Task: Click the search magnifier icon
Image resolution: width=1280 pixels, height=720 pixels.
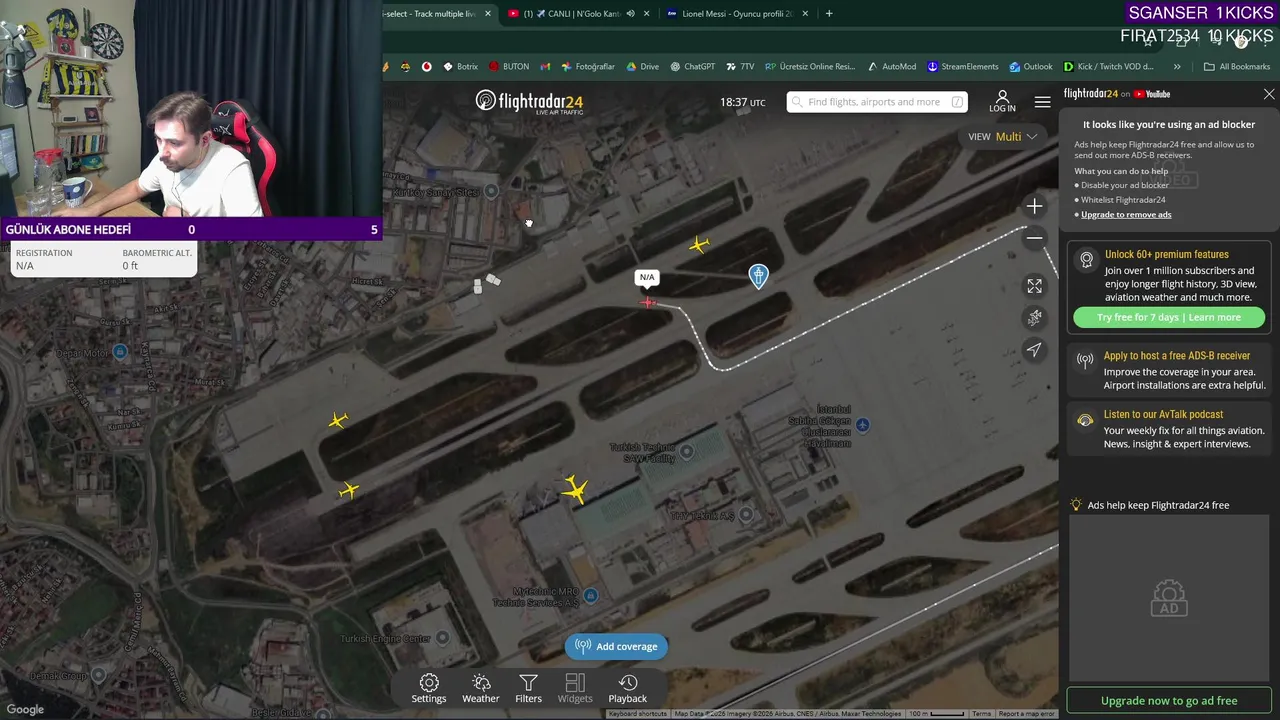Action: tap(797, 102)
